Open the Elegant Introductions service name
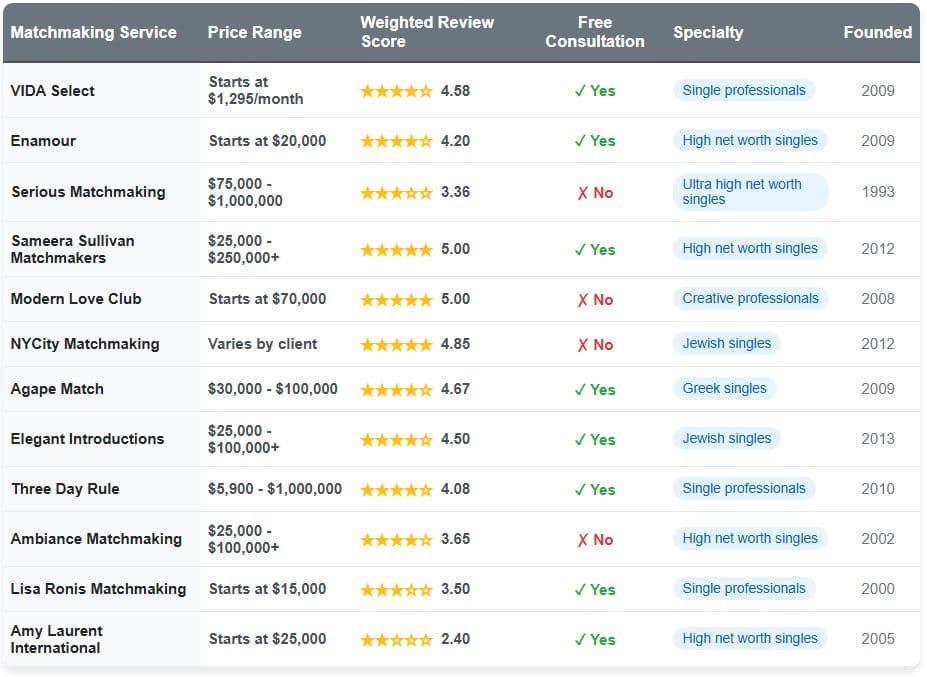Viewport: 927px width, 677px height. click(87, 439)
